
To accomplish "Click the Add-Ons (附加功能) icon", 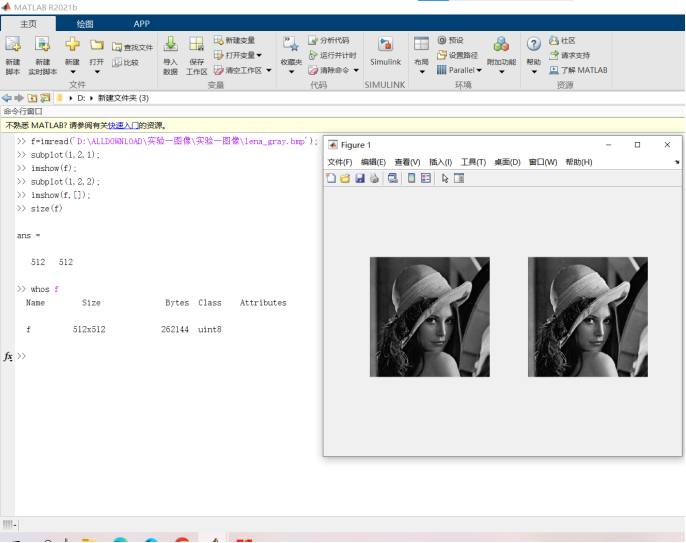I will pyautogui.click(x=501, y=44).
